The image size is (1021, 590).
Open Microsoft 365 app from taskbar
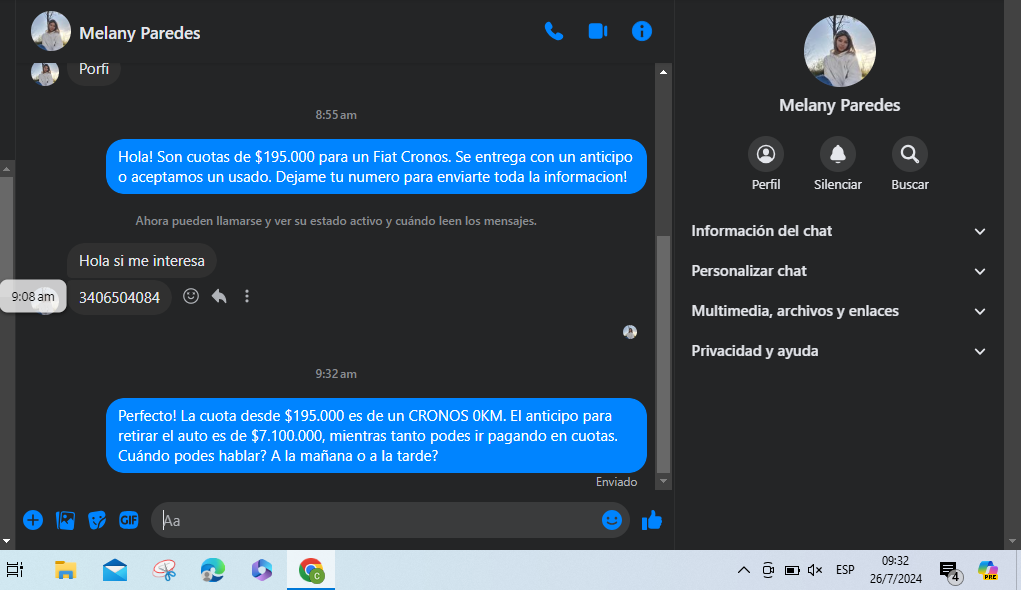pyautogui.click(x=262, y=570)
